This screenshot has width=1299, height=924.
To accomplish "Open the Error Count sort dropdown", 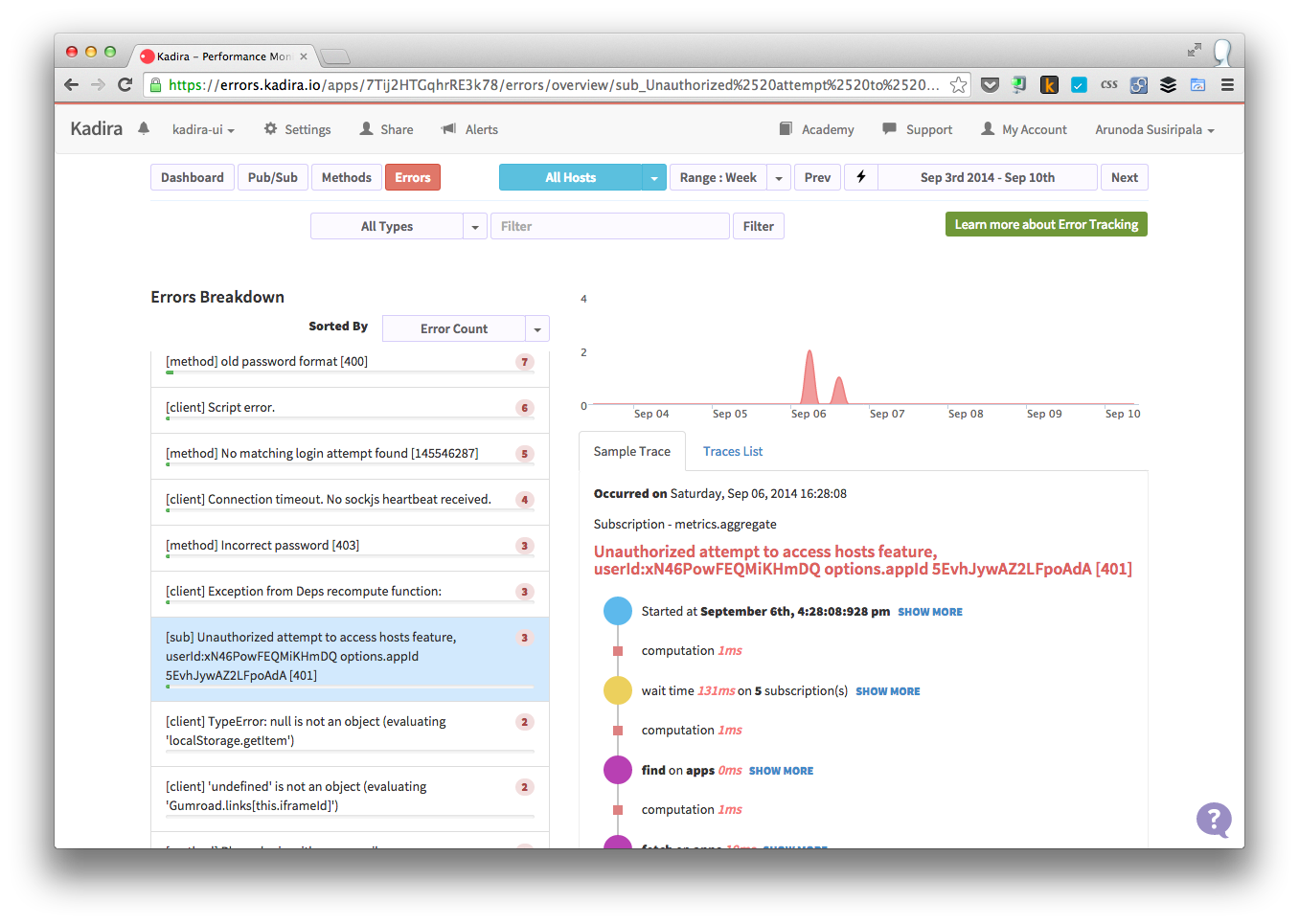I will [x=466, y=328].
